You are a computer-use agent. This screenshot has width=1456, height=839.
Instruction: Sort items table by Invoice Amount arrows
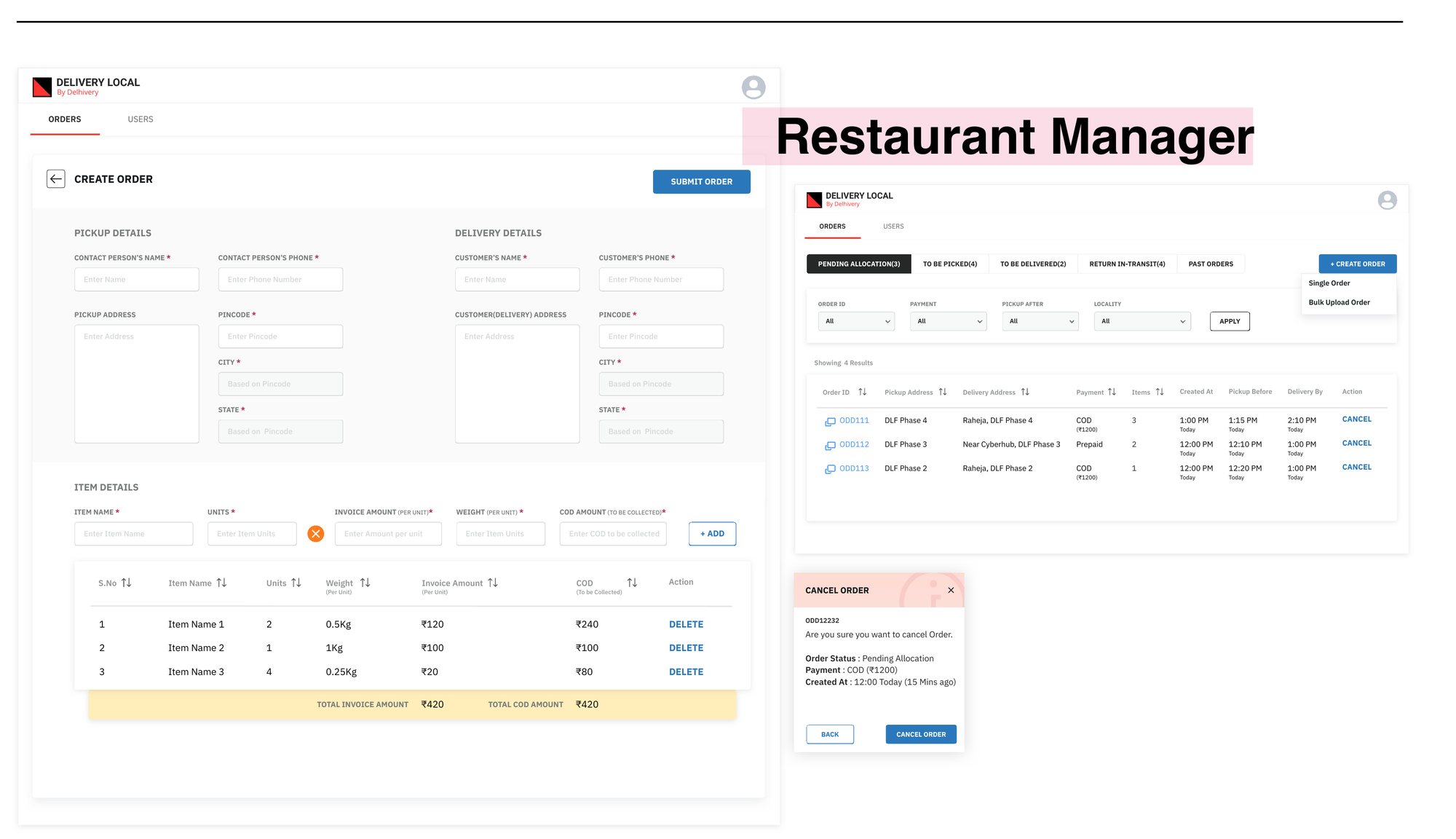[493, 583]
